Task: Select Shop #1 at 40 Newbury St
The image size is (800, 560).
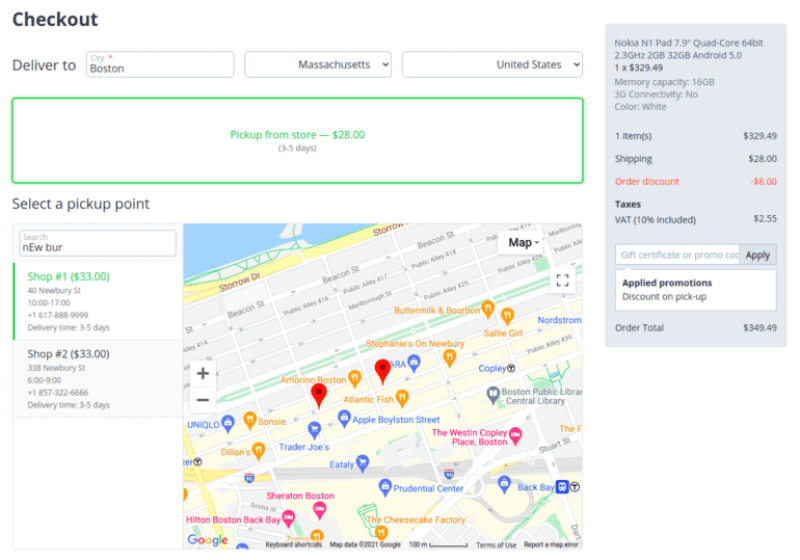Action: pyautogui.click(x=97, y=300)
